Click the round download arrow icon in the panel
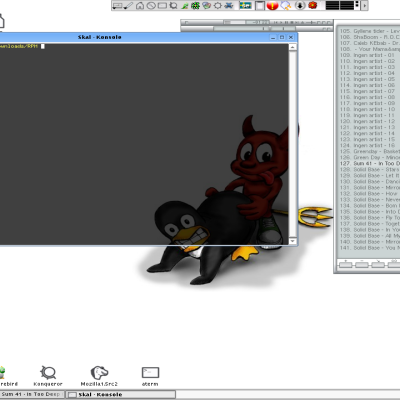This screenshot has height=400, width=400. coord(300,6)
